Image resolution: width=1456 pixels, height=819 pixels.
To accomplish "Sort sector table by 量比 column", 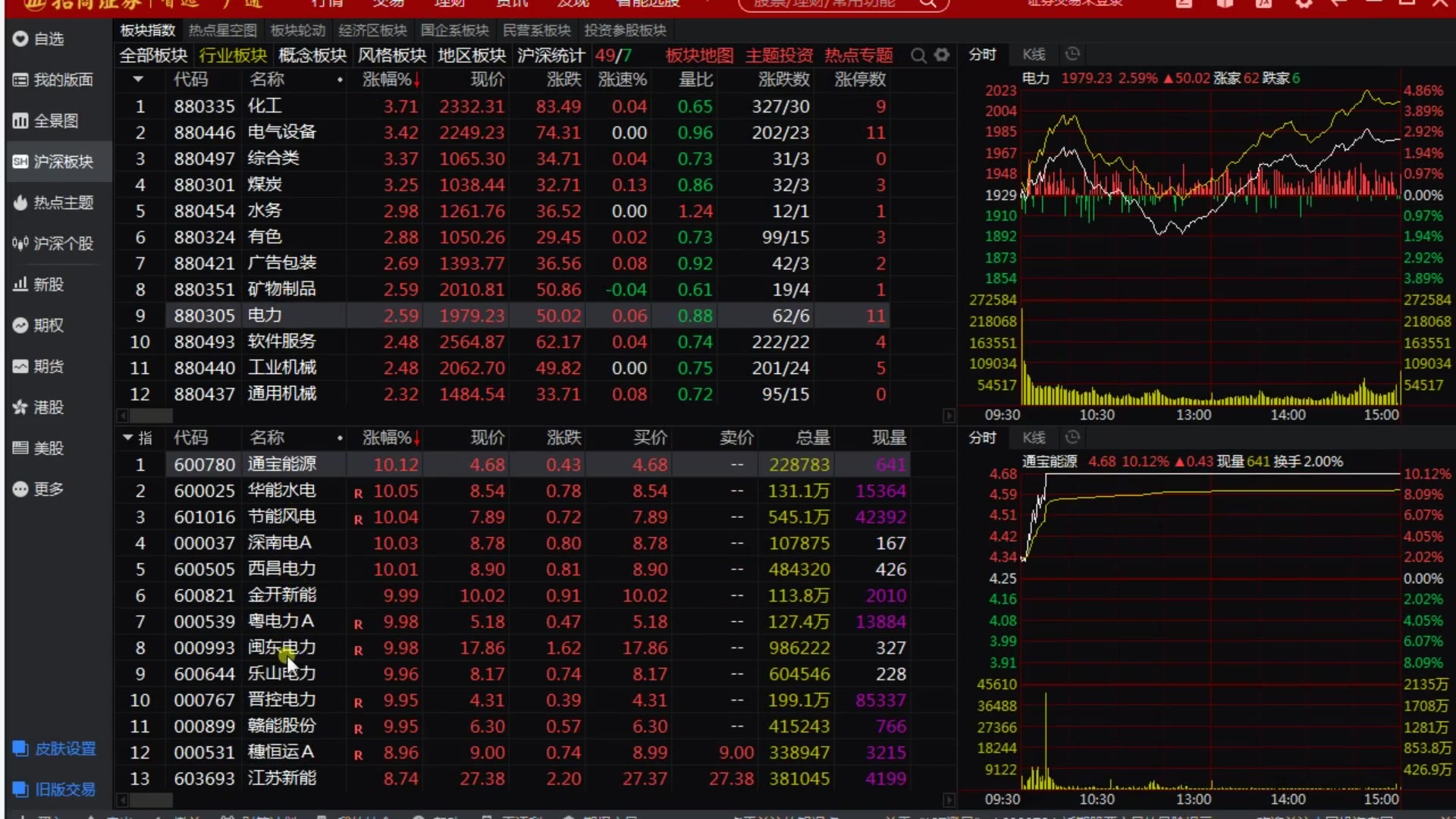I will (695, 79).
